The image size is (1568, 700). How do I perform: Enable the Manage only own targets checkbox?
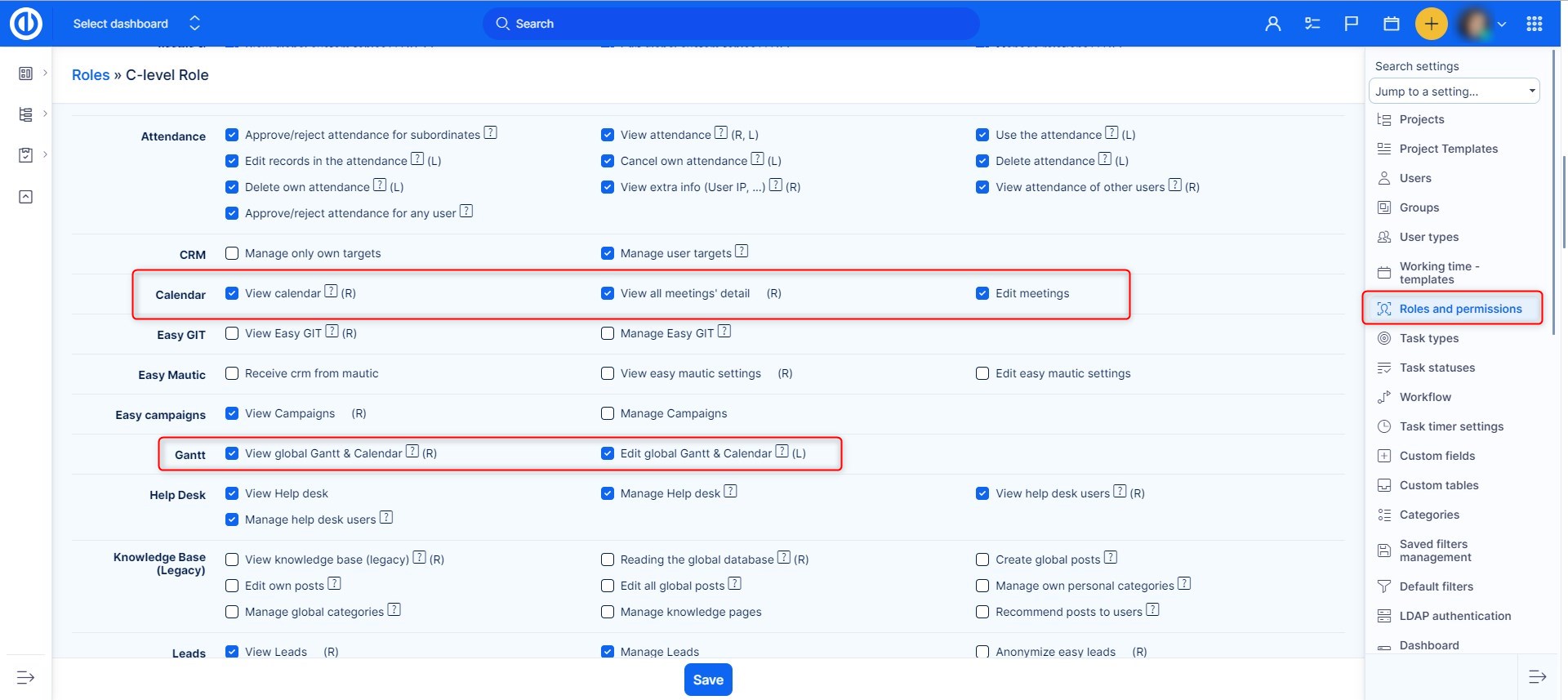pos(232,253)
